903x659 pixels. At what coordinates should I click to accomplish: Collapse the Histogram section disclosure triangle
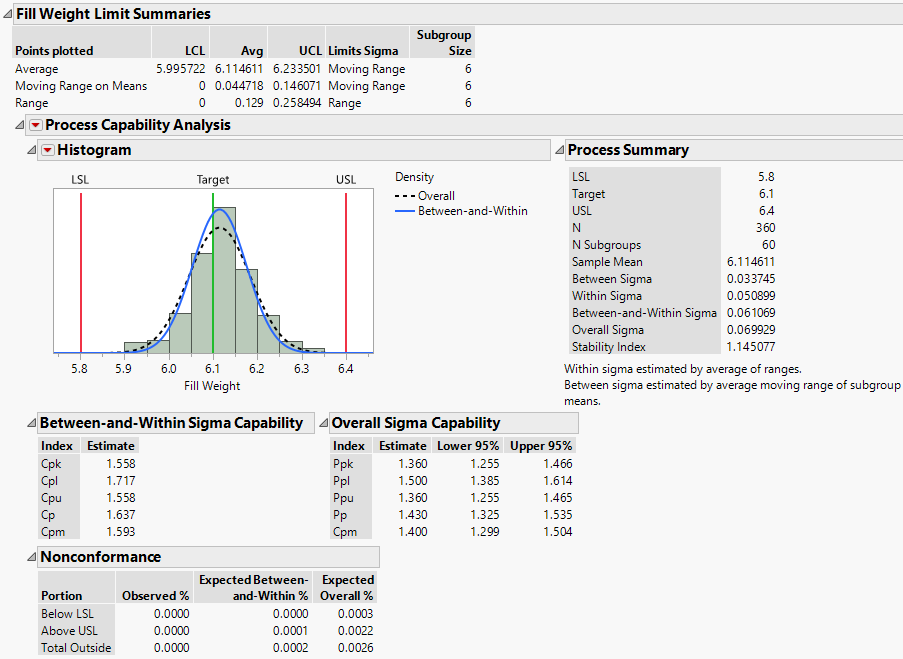point(30,151)
